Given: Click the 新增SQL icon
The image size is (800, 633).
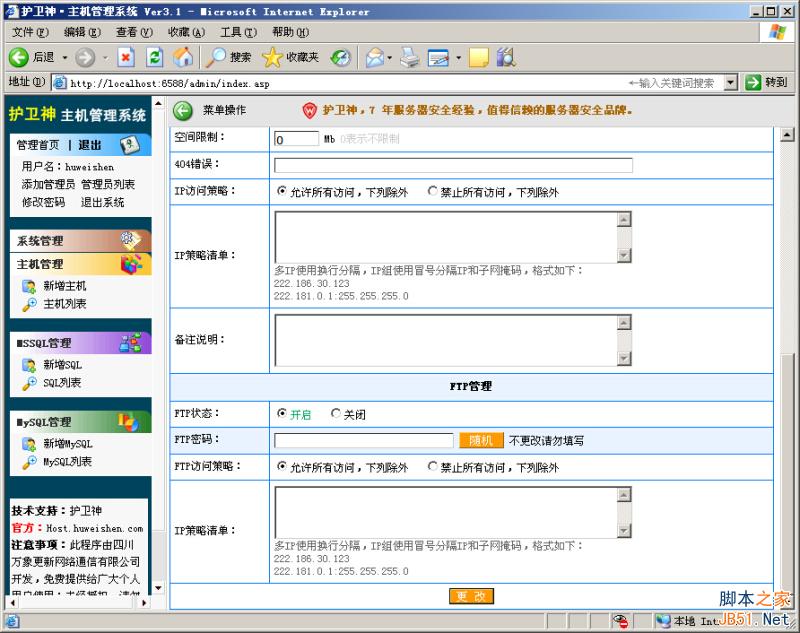Looking at the screenshot, I should click(29, 365).
